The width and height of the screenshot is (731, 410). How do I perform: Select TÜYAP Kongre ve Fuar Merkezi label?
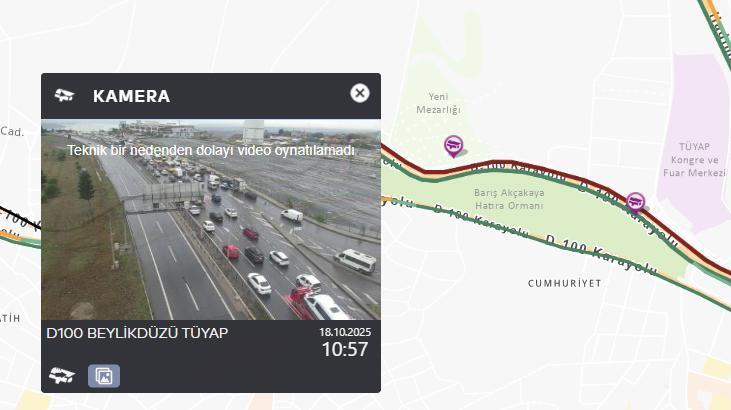(694, 160)
